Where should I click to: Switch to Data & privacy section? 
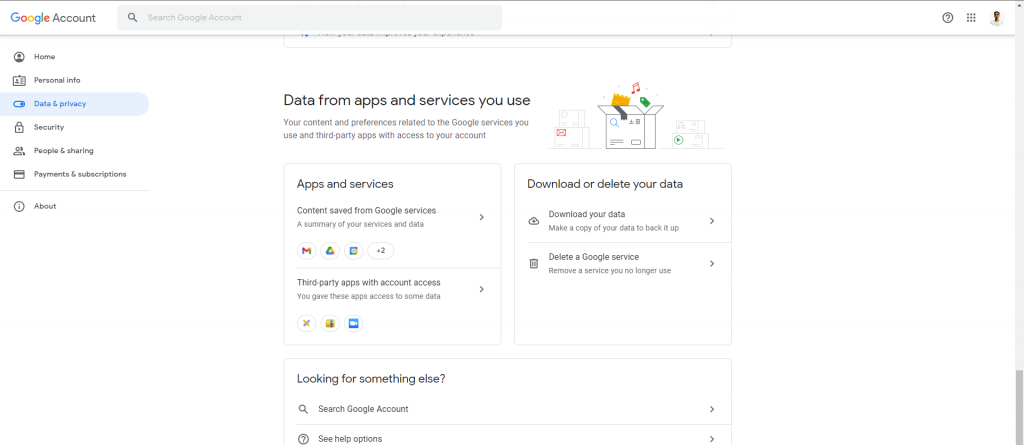(74, 104)
